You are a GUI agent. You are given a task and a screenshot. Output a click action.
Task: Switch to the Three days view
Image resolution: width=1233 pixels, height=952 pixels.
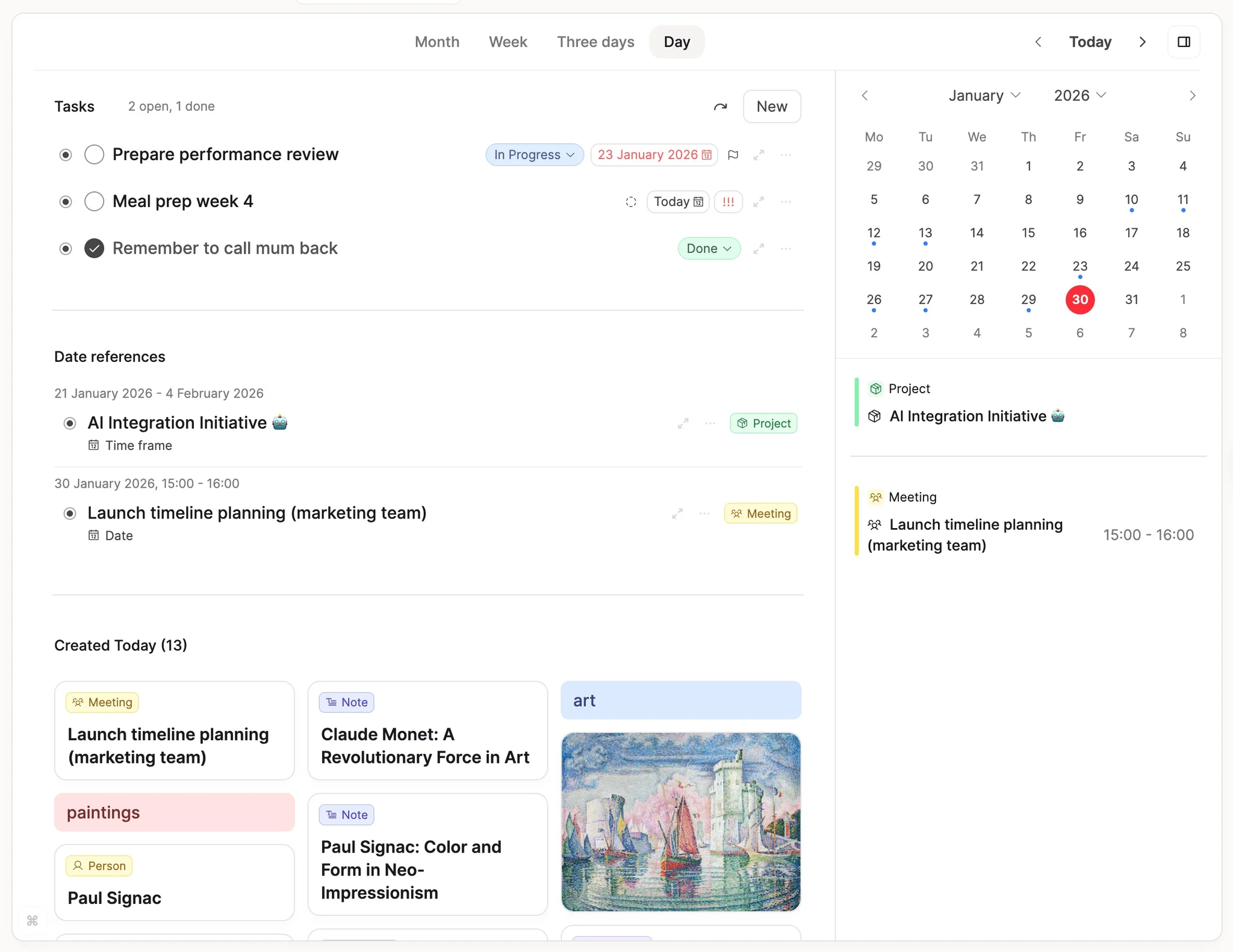(x=595, y=42)
